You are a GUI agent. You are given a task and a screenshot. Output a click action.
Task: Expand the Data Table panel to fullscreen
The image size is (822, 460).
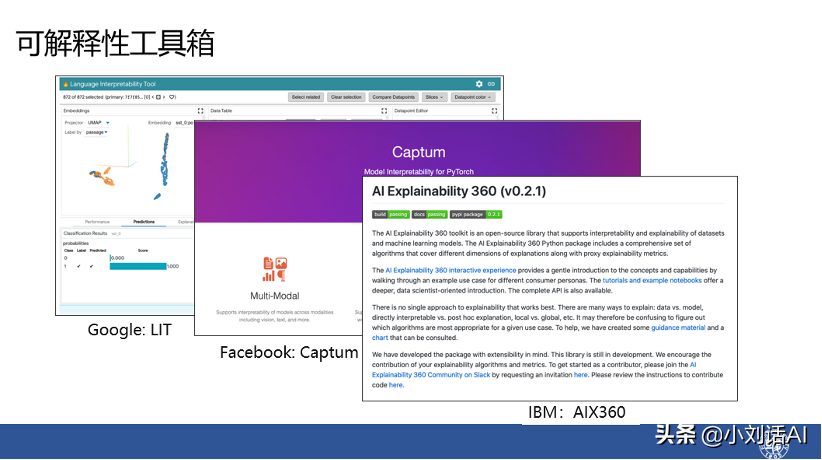tap(384, 111)
